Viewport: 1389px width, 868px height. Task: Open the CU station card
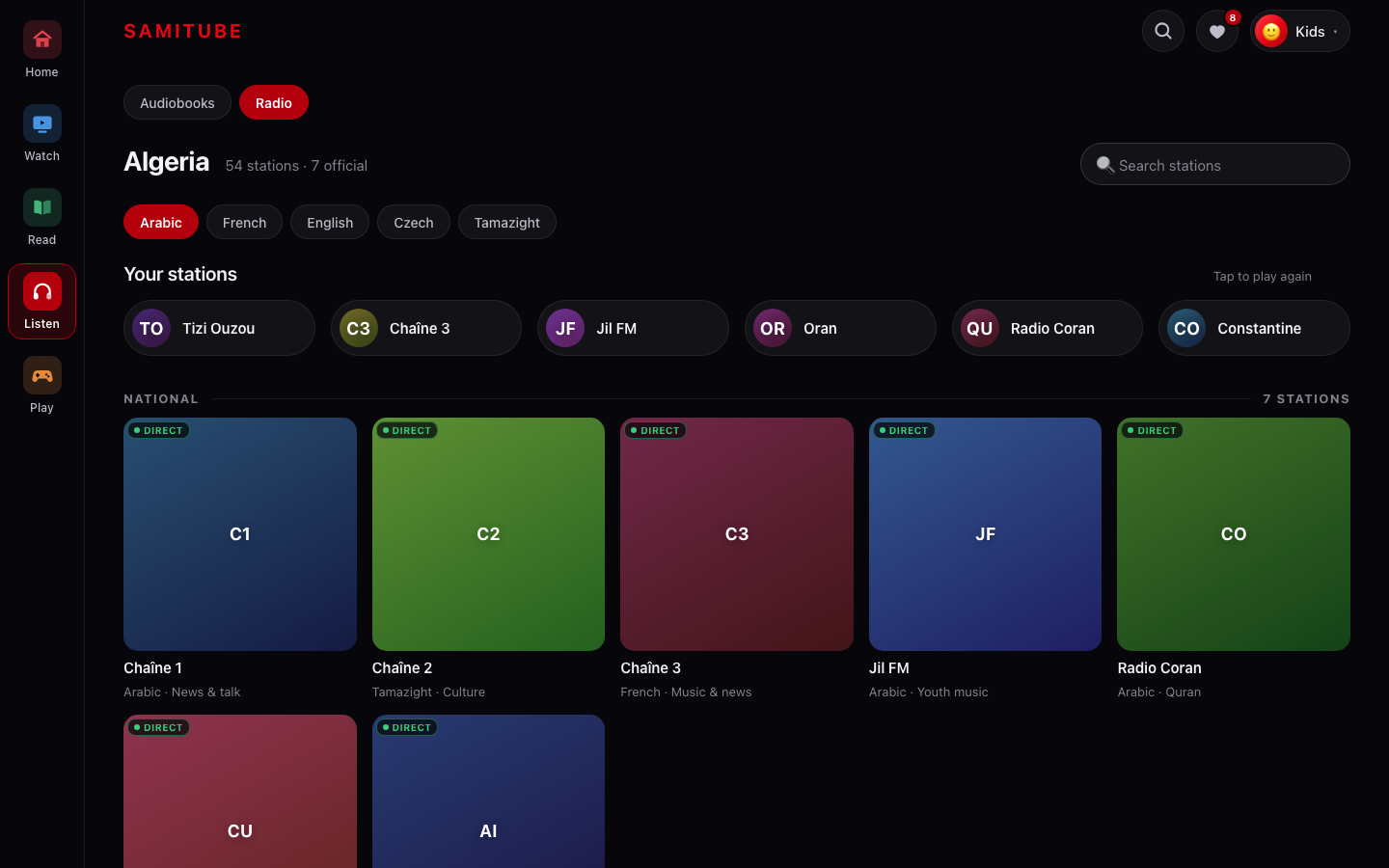coord(240,791)
